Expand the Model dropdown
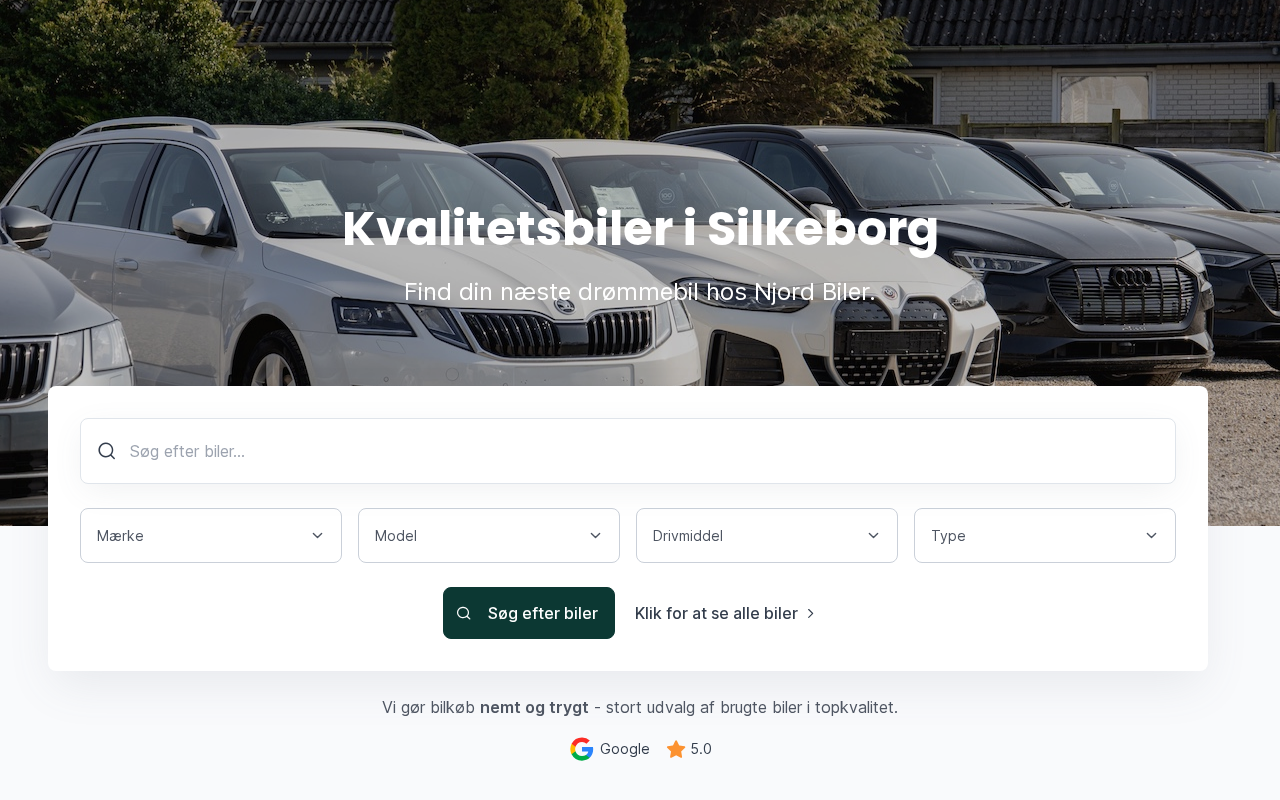Image resolution: width=1280 pixels, height=800 pixels. tap(489, 536)
